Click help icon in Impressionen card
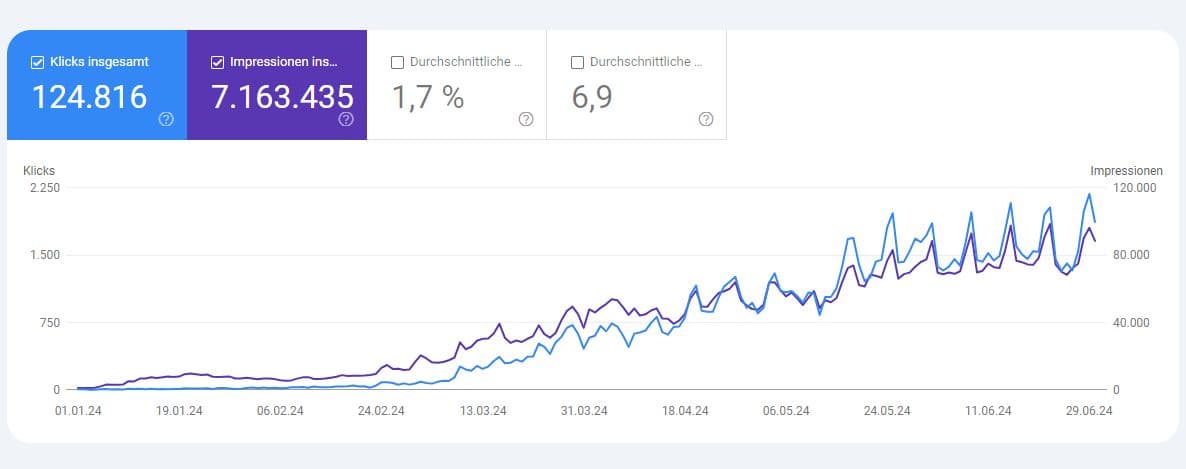 tap(346, 119)
